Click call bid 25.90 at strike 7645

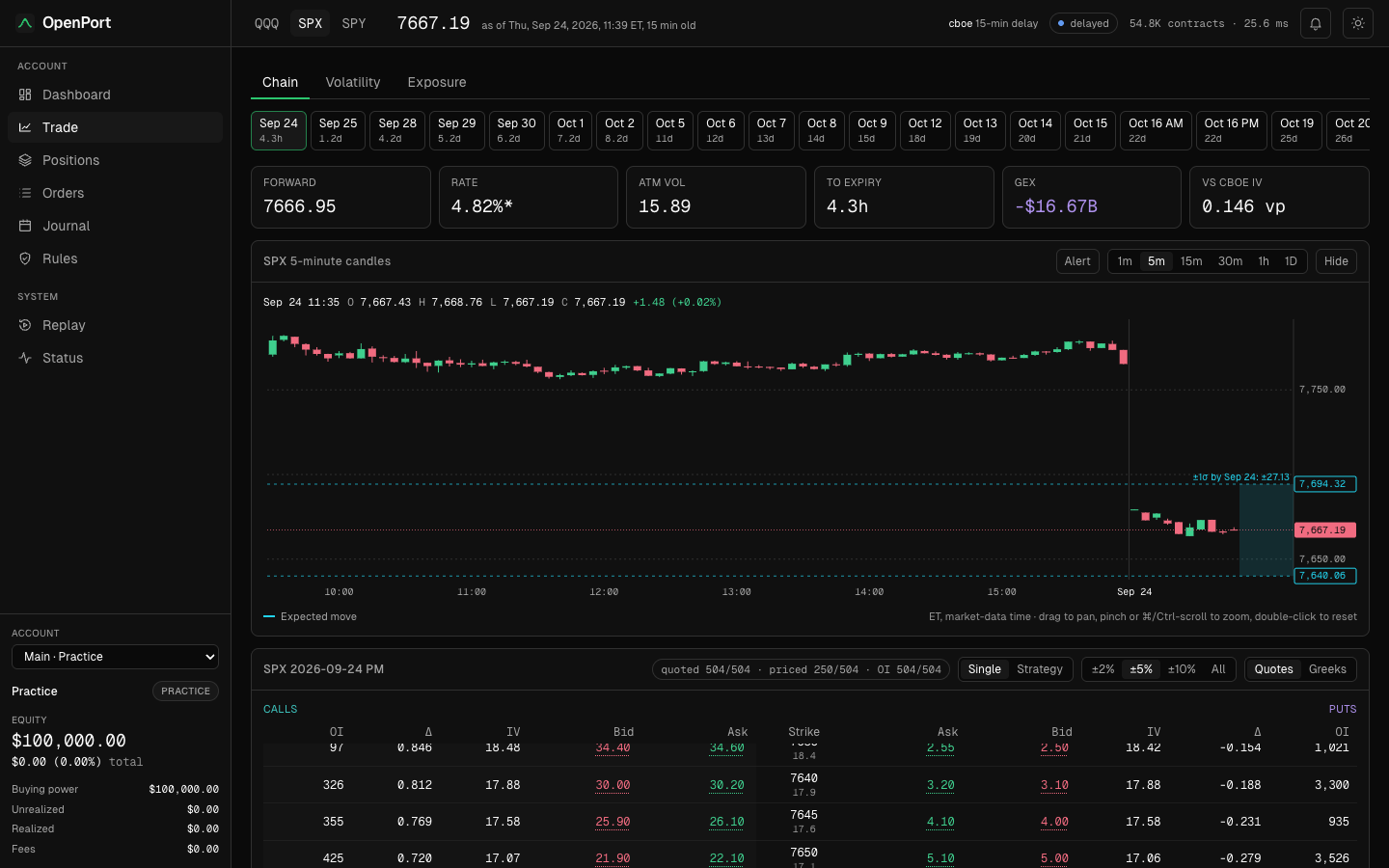(613, 822)
